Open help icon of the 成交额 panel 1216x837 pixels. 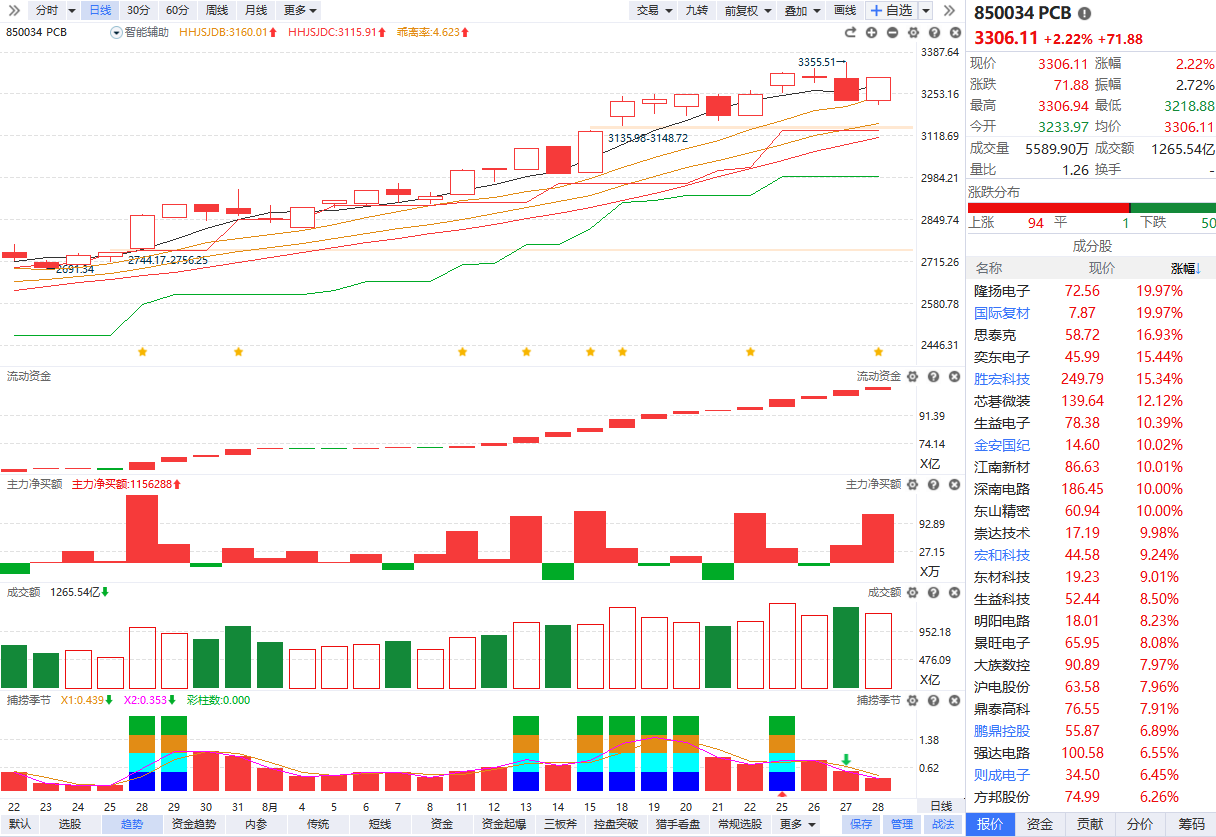tap(932, 592)
